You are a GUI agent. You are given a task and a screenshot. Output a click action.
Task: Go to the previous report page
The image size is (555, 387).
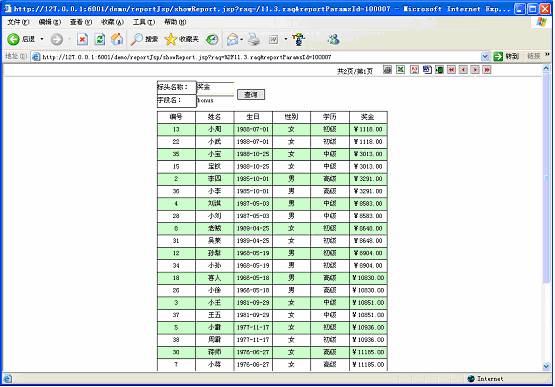tap(463, 70)
